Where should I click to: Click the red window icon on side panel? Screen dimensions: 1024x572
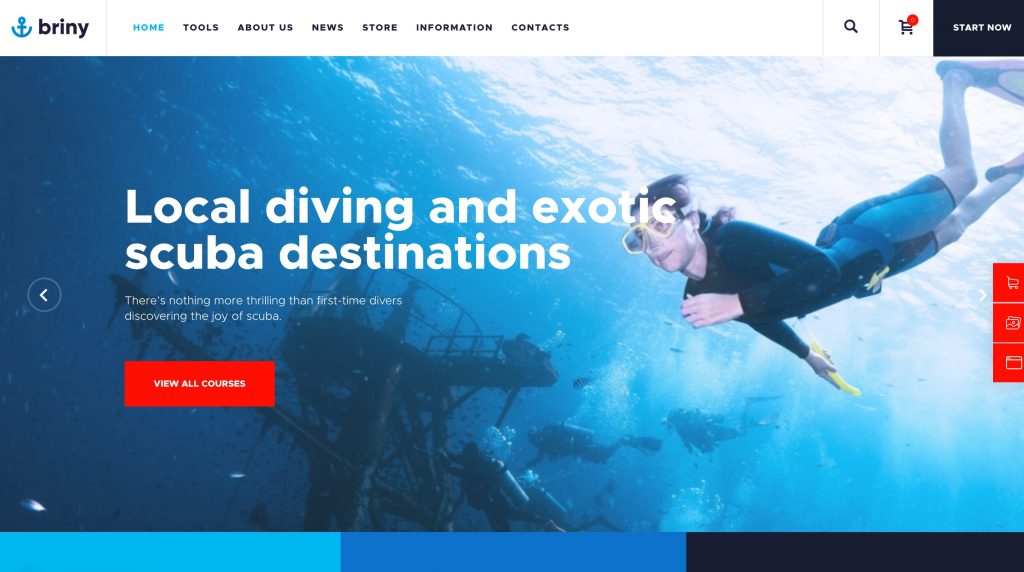(1012, 362)
